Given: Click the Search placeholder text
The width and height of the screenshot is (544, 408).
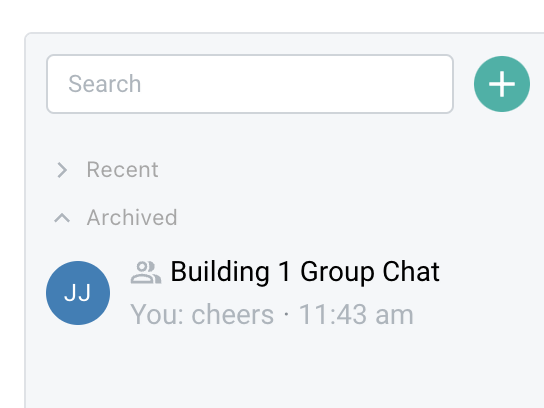Looking at the screenshot, I should (104, 84).
